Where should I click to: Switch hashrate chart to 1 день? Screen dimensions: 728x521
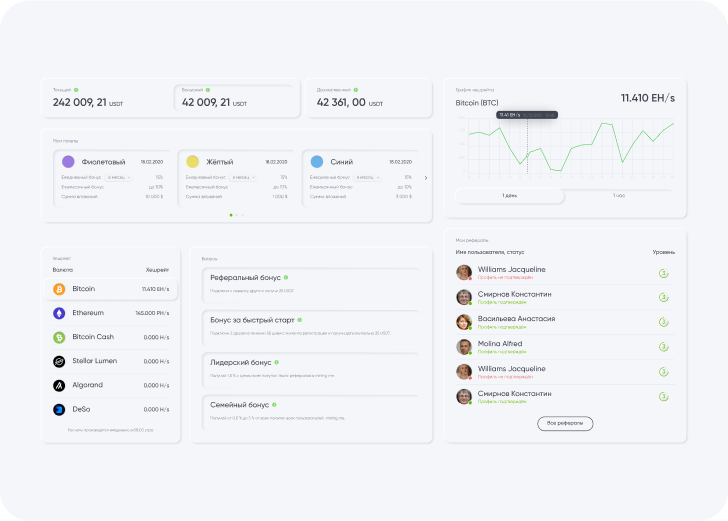click(x=510, y=196)
